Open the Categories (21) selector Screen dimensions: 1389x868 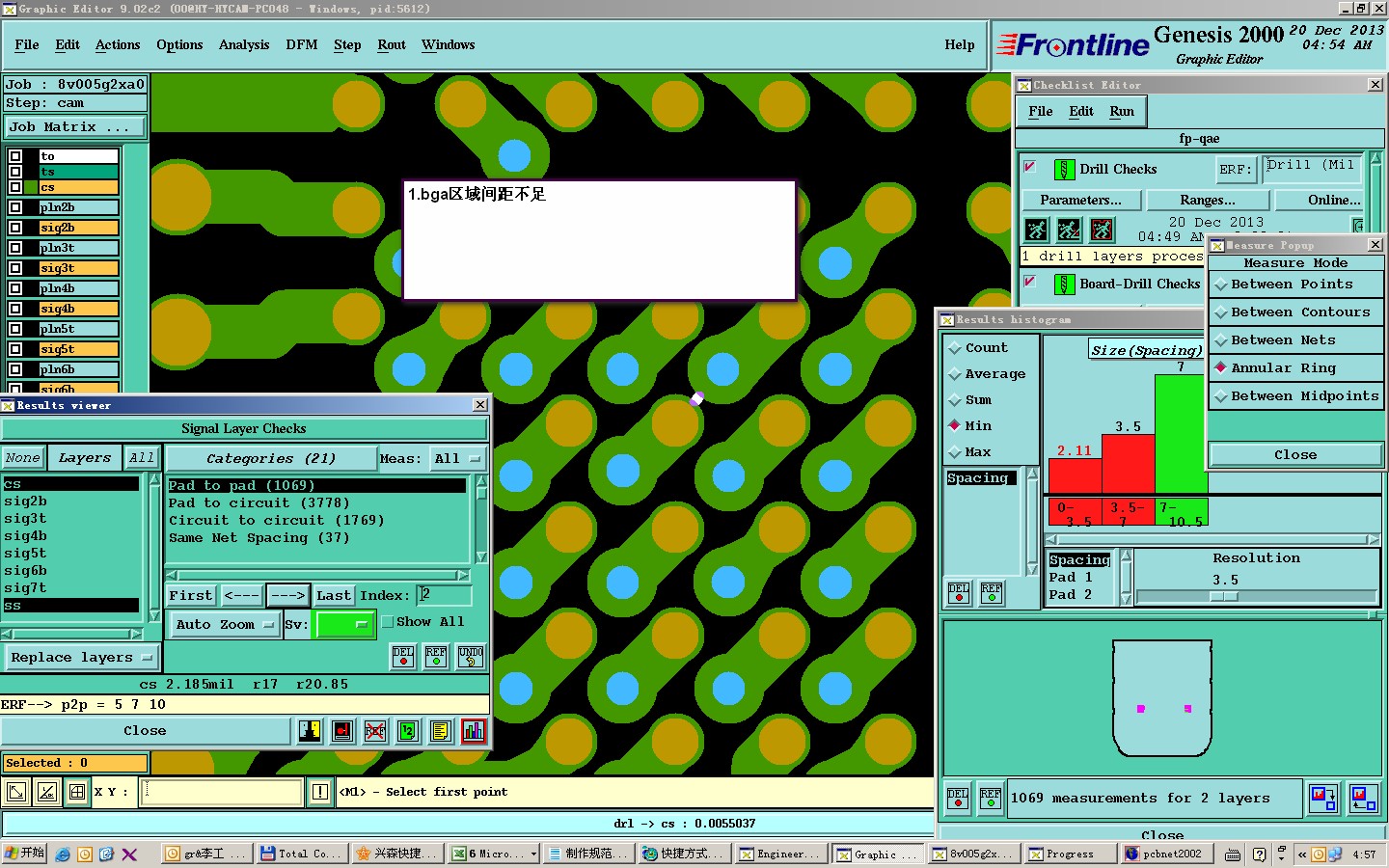pyautogui.click(x=271, y=459)
